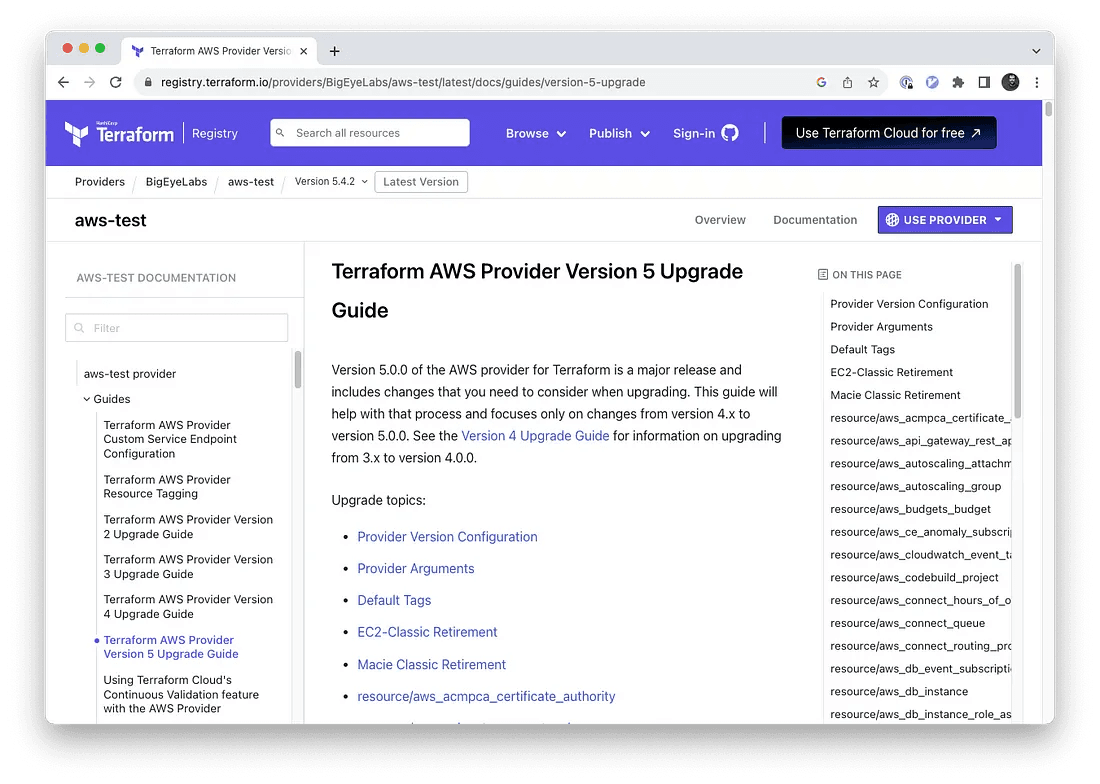Click the Sign-in text link
Viewport: 1100px width, 784px height.
(694, 133)
